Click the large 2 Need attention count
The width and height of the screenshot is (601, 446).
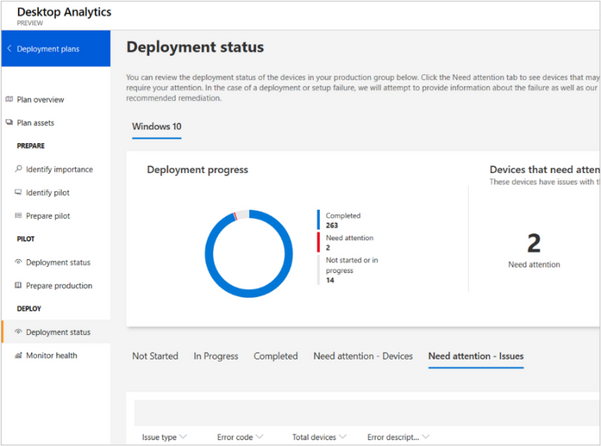[534, 243]
